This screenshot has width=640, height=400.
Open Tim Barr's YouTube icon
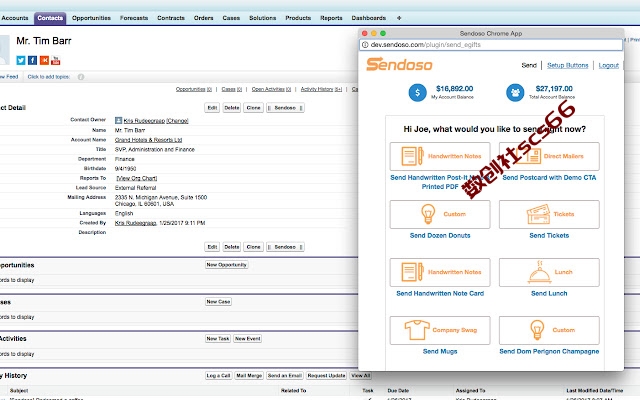point(56,60)
